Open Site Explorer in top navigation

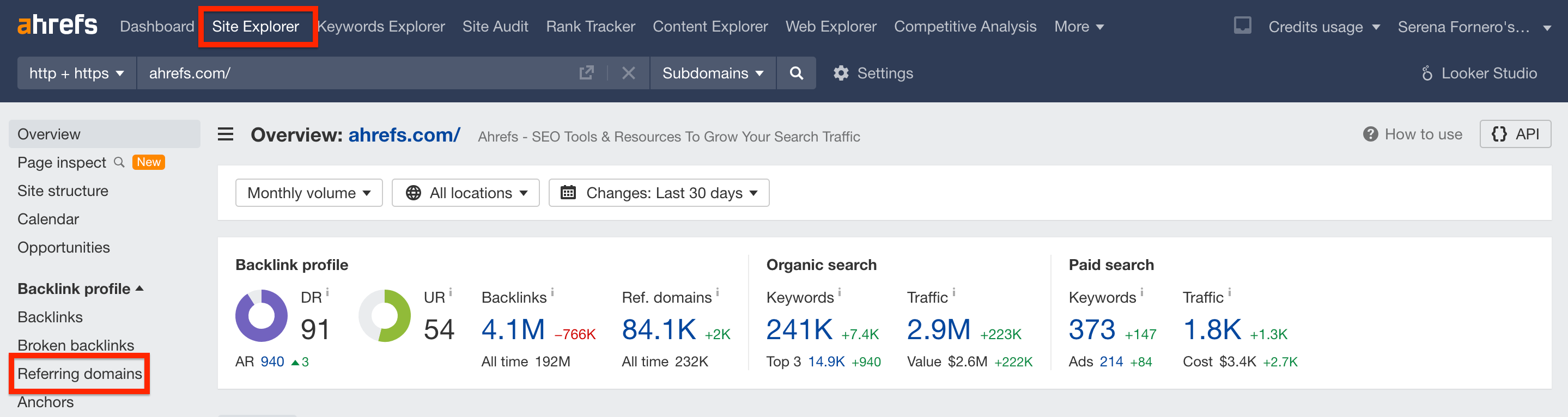[x=256, y=27]
